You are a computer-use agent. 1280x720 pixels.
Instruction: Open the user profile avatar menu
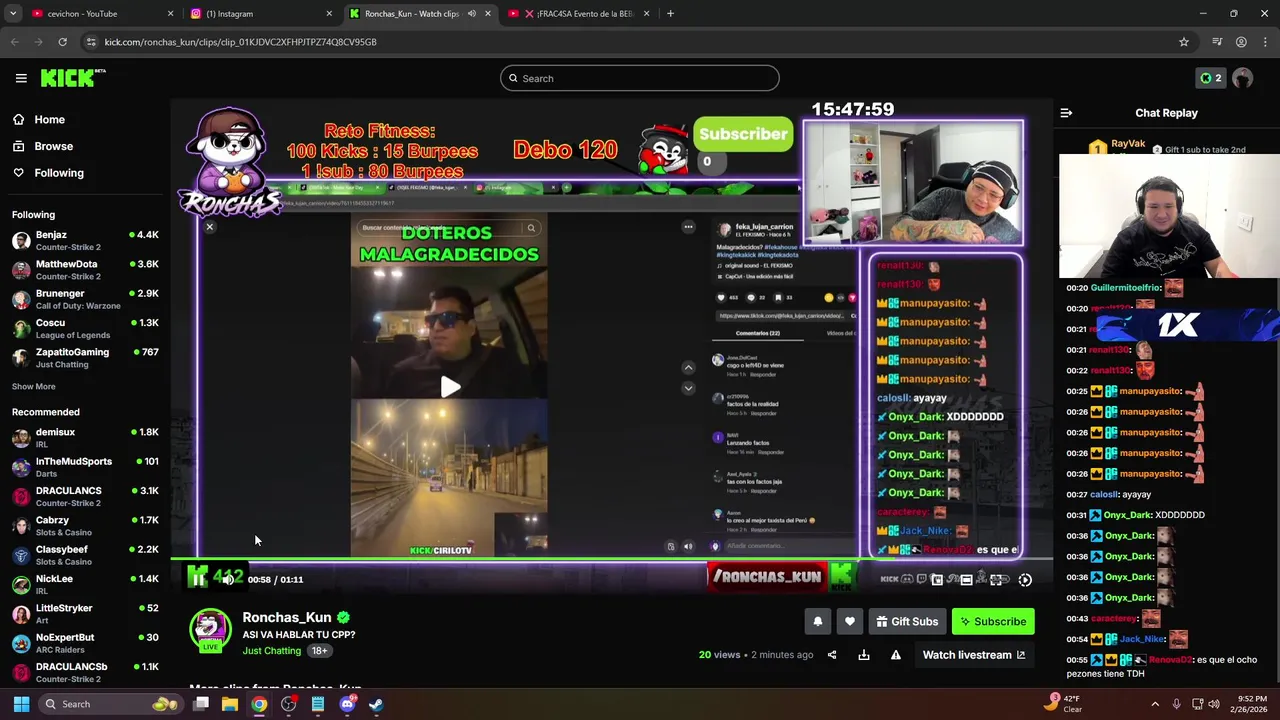tap(1243, 78)
